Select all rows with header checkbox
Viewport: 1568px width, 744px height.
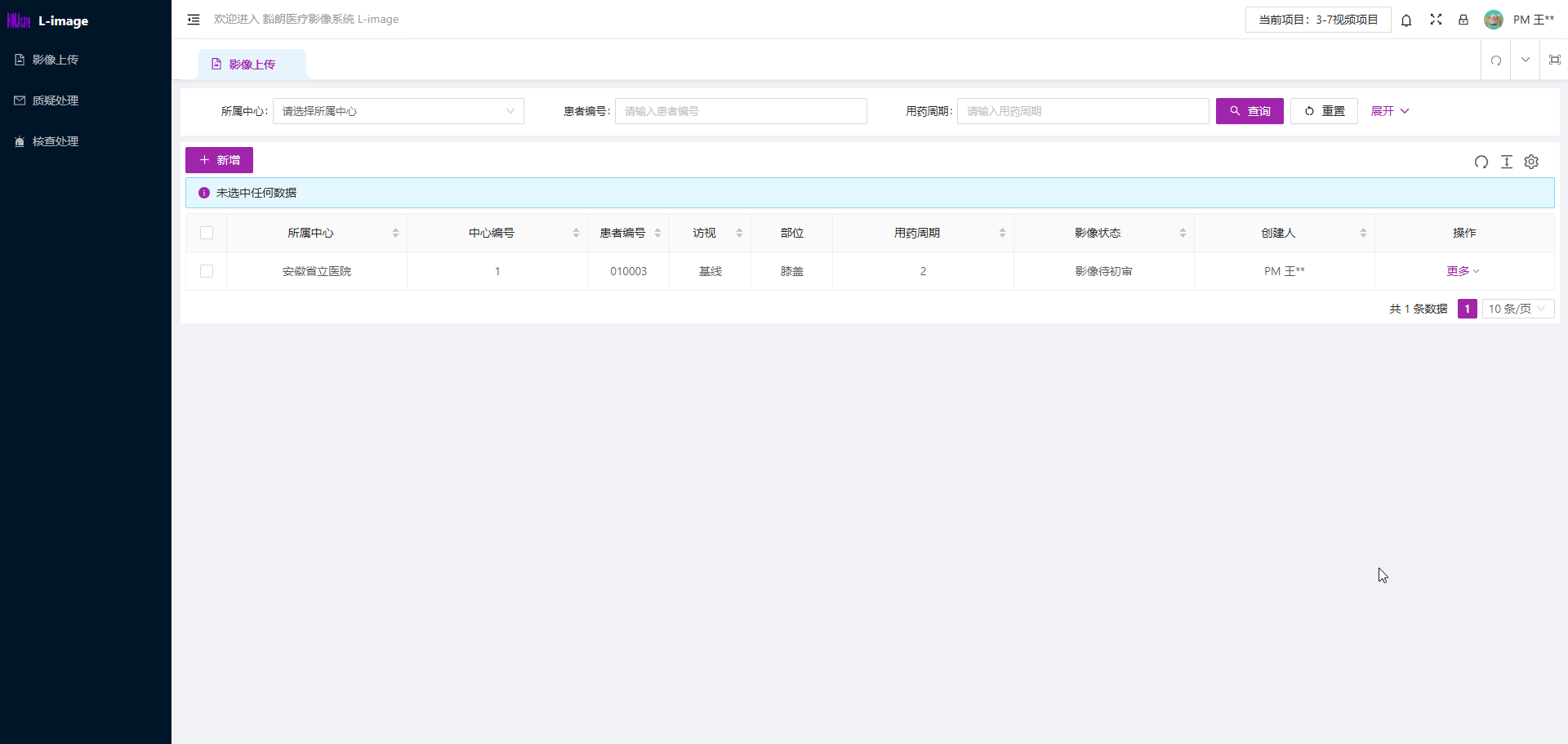click(x=207, y=233)
